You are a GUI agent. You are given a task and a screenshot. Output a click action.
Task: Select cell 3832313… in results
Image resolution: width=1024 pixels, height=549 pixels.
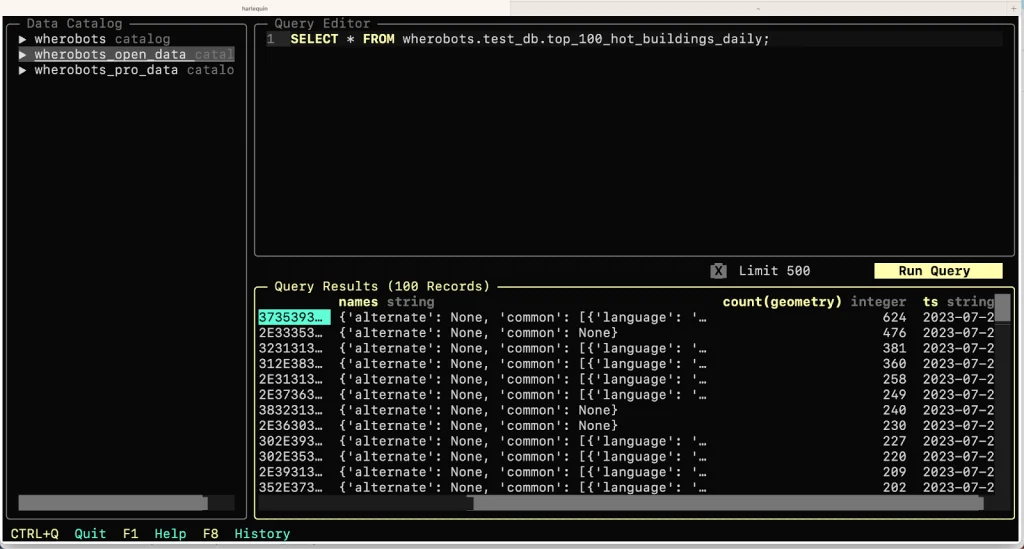click(x=291, y=410)
